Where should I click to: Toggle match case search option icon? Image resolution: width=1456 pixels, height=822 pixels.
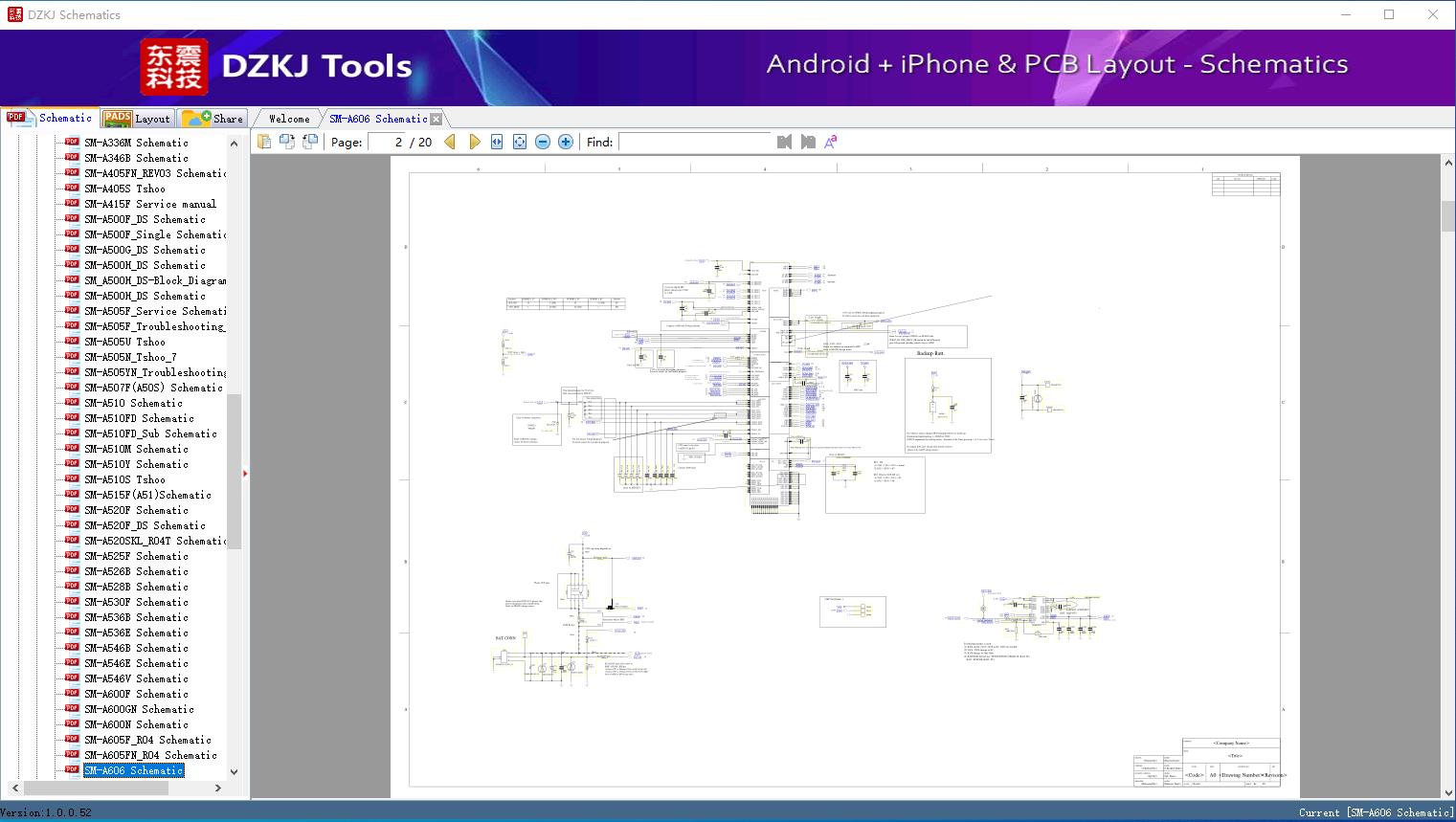click(x=831, y=142)
